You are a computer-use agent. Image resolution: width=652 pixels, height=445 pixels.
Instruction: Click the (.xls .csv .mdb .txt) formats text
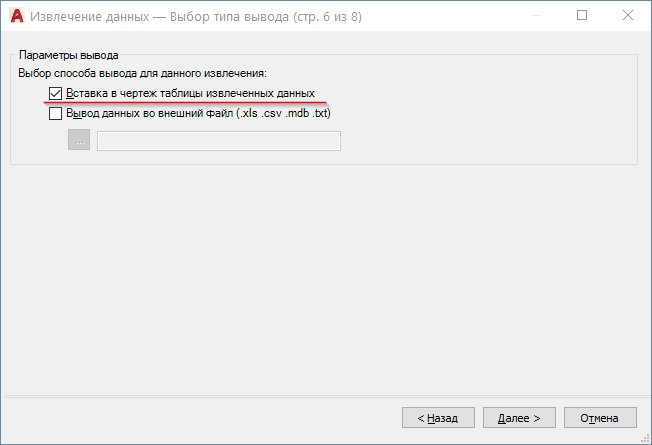pyautogui.click(x=284, y=113)
